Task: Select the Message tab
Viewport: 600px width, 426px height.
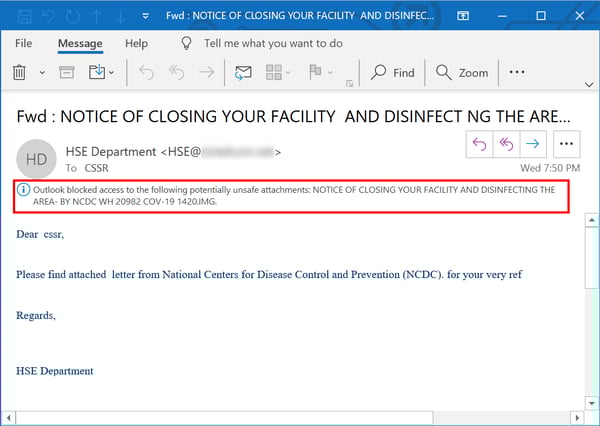Action: coord(80,44)
